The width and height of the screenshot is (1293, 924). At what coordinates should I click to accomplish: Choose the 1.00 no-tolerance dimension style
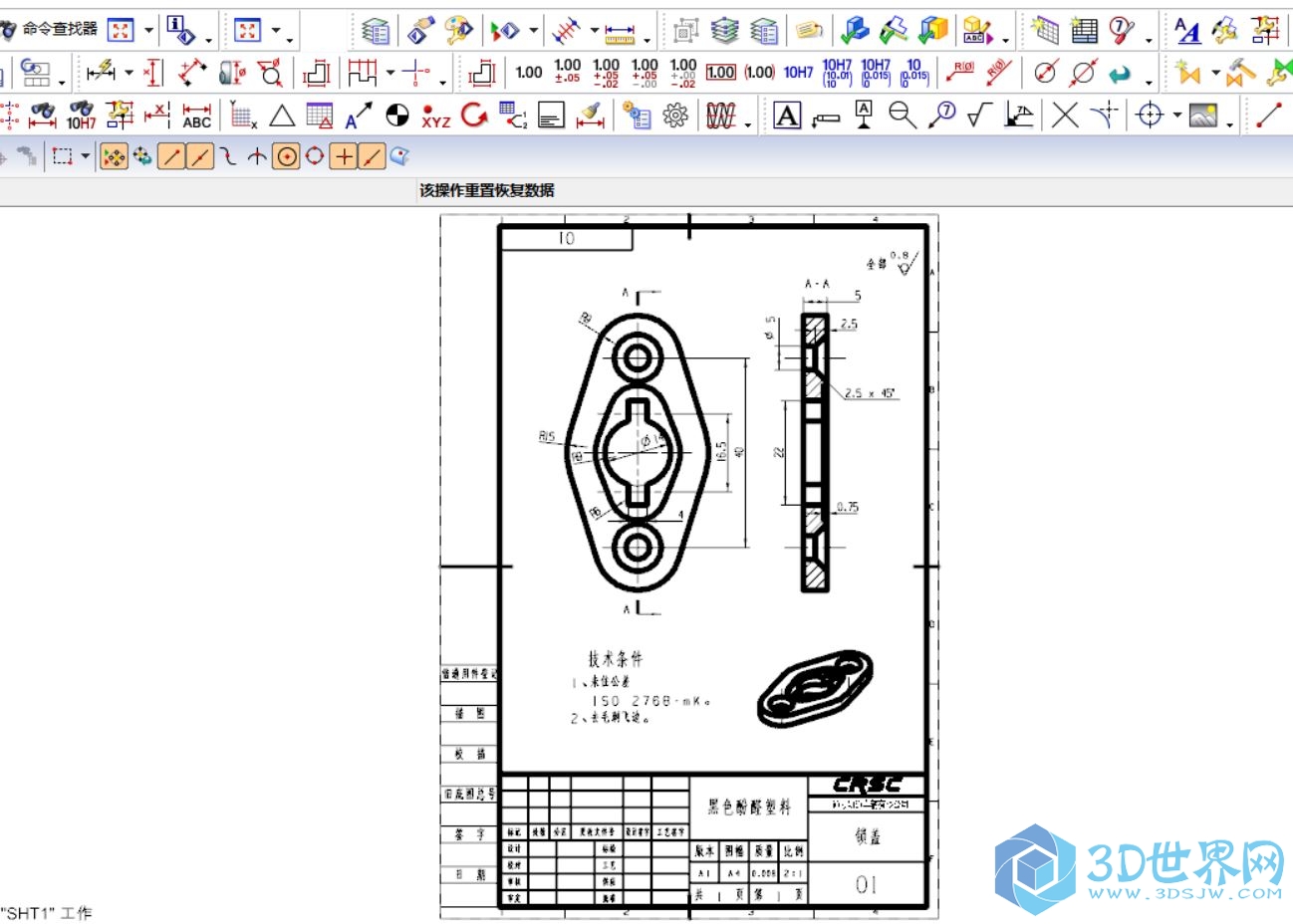529,72
